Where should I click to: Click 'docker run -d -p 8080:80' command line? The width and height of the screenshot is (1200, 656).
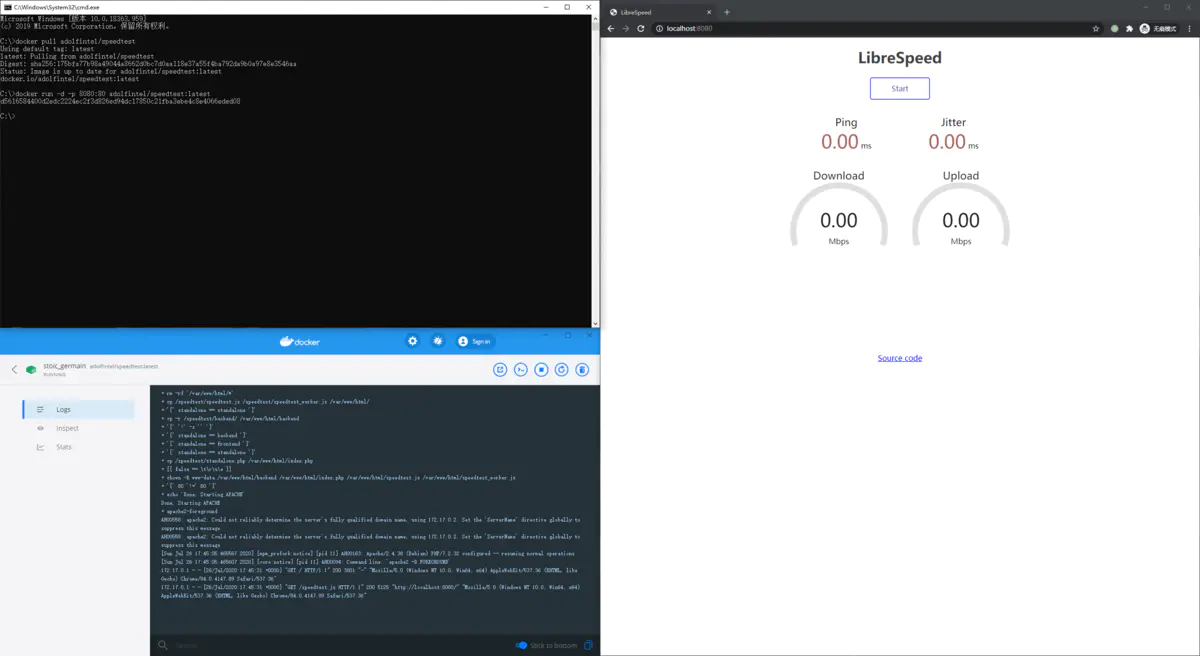point(105,93)
